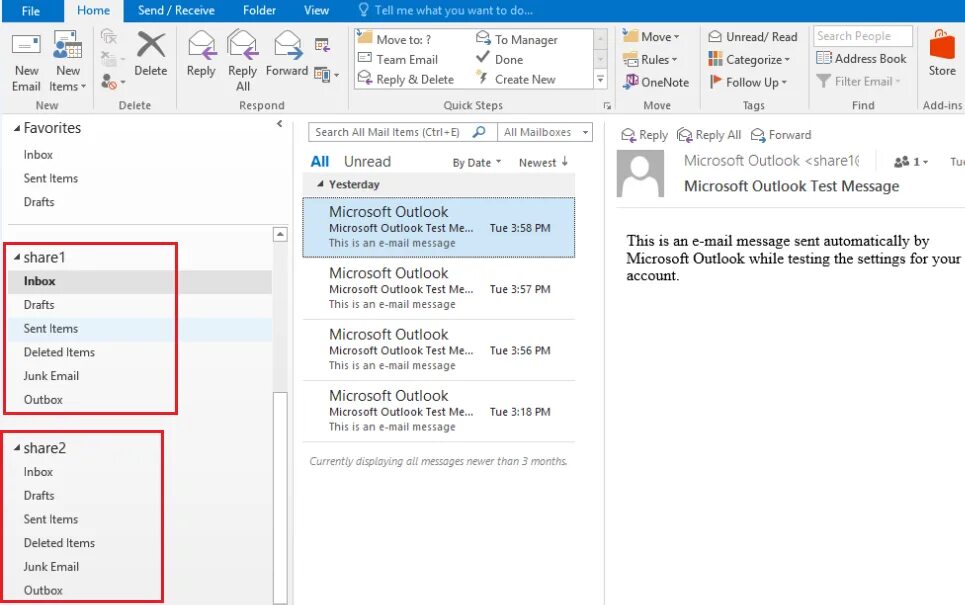Forward the message from the ribbon
The width and height of the screenshot is (965, 605).
[287, 55]
